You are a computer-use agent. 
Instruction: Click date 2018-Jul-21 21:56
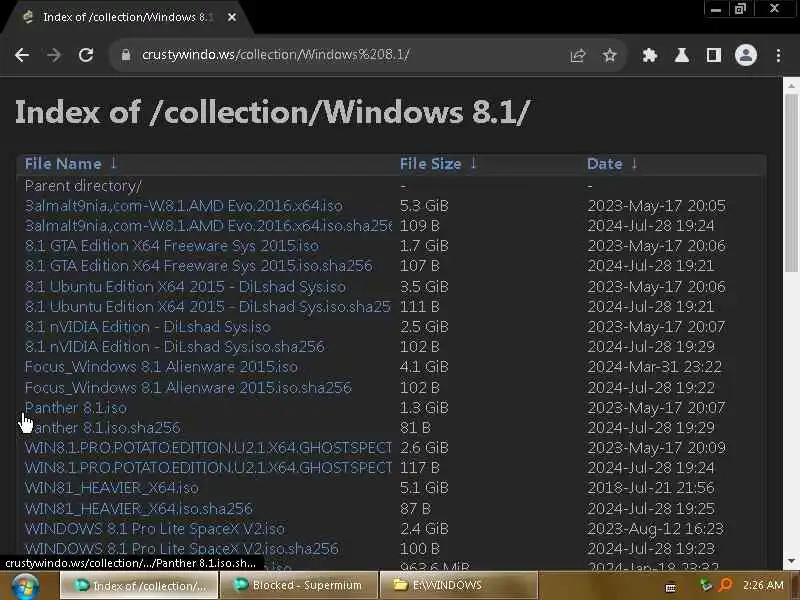click(651, 488)
